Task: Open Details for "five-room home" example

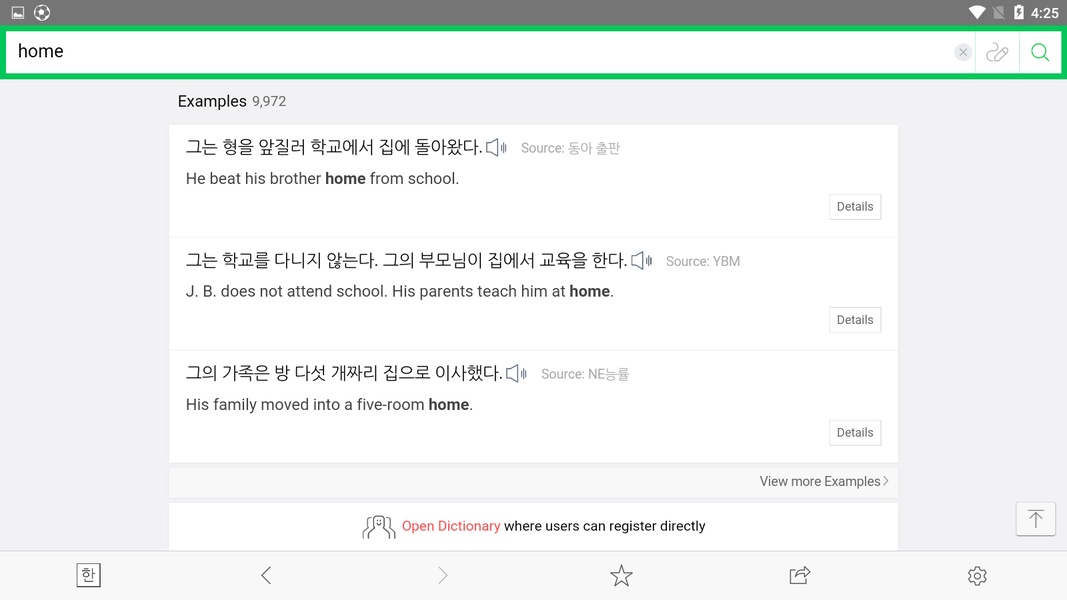Action: point(855,433)
